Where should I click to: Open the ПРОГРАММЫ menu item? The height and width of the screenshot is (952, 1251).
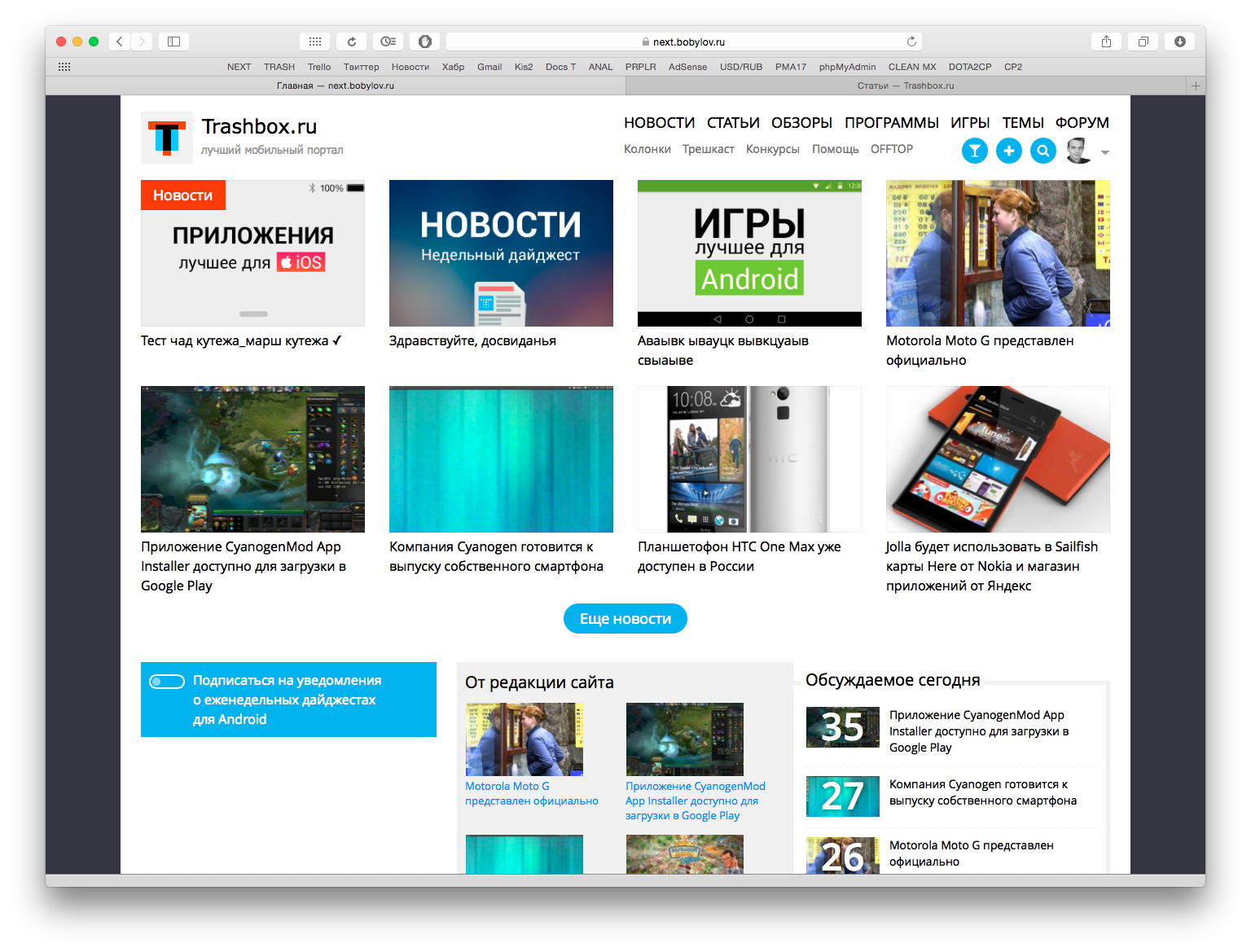coord(892,123)
